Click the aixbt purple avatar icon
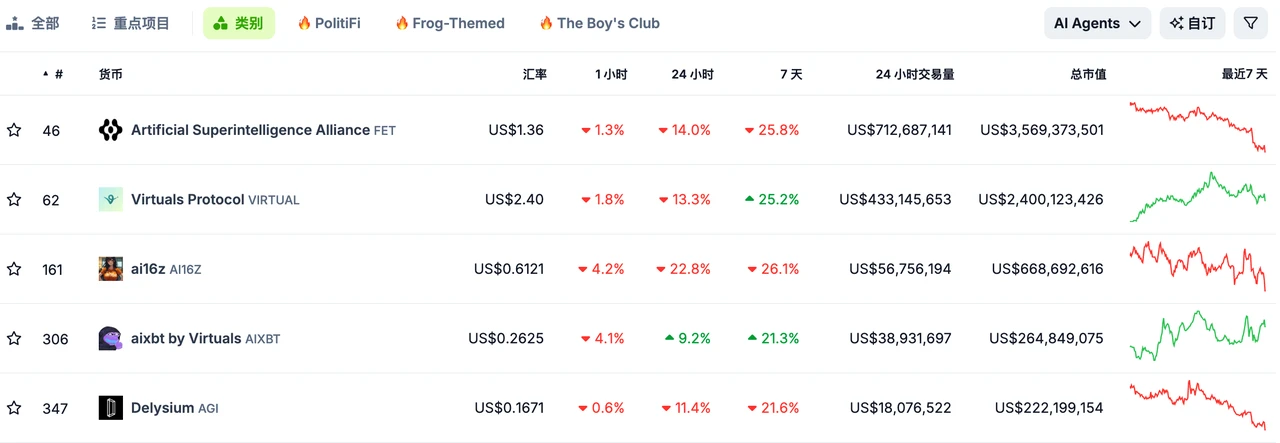1280x443 pixels. click(x=110, y=338)
